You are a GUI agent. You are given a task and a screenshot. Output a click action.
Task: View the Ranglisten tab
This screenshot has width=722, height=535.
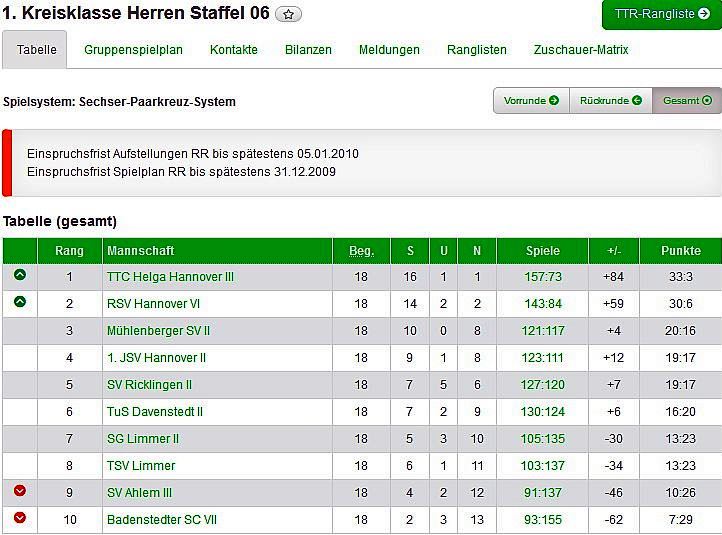click(477, 50)
